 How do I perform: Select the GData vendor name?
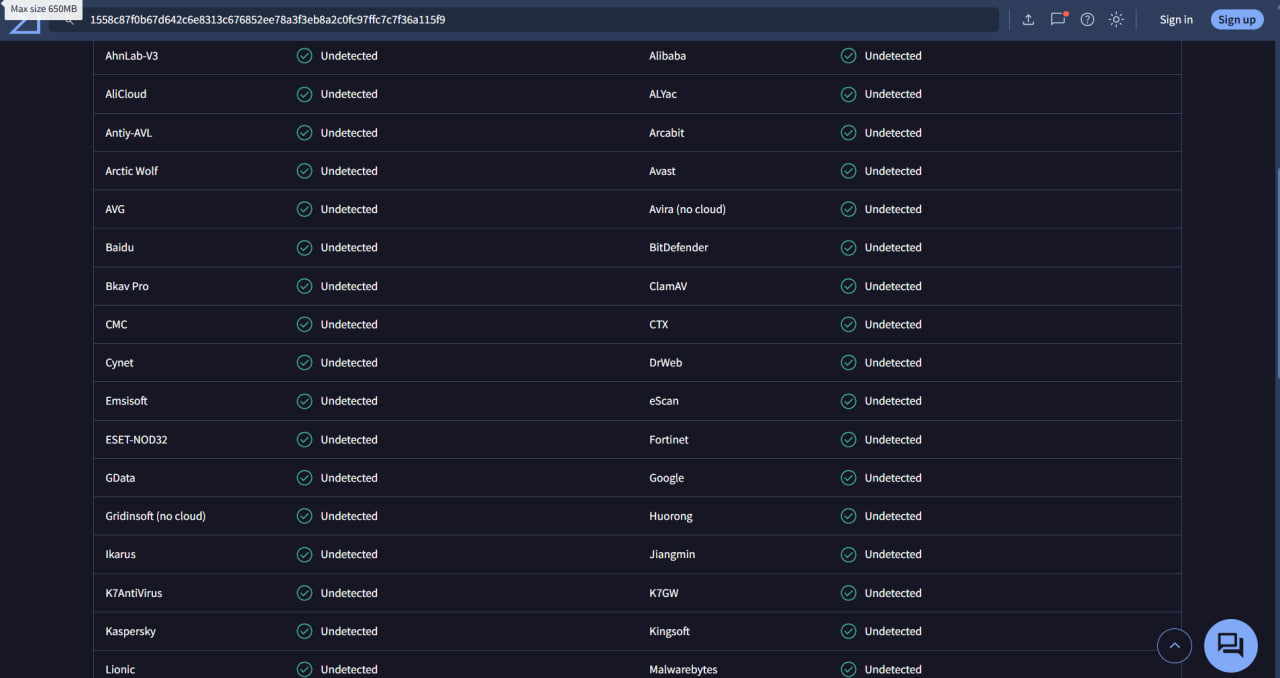[x=120, y=478]
